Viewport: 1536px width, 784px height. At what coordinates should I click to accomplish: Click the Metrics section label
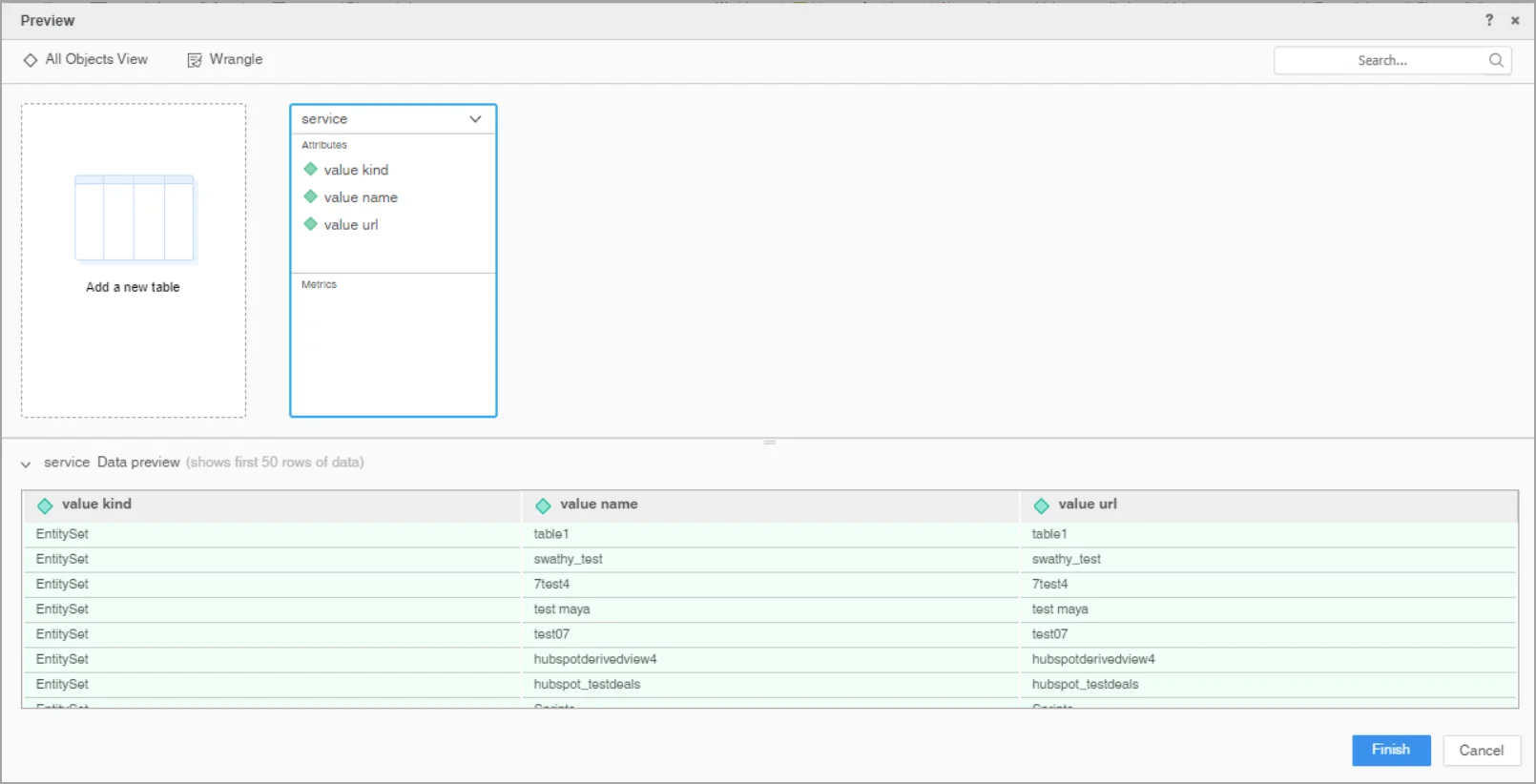pos(319,284)
